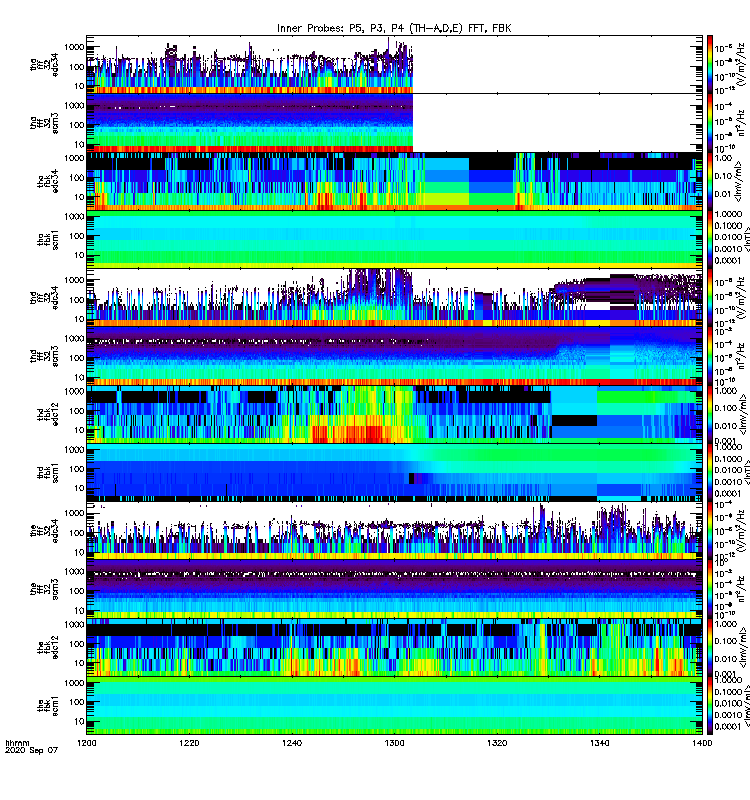Click the 'thd fbk scm1' y-axis label
The width and height of the screenshot is (750, 800).
point(48,473)
